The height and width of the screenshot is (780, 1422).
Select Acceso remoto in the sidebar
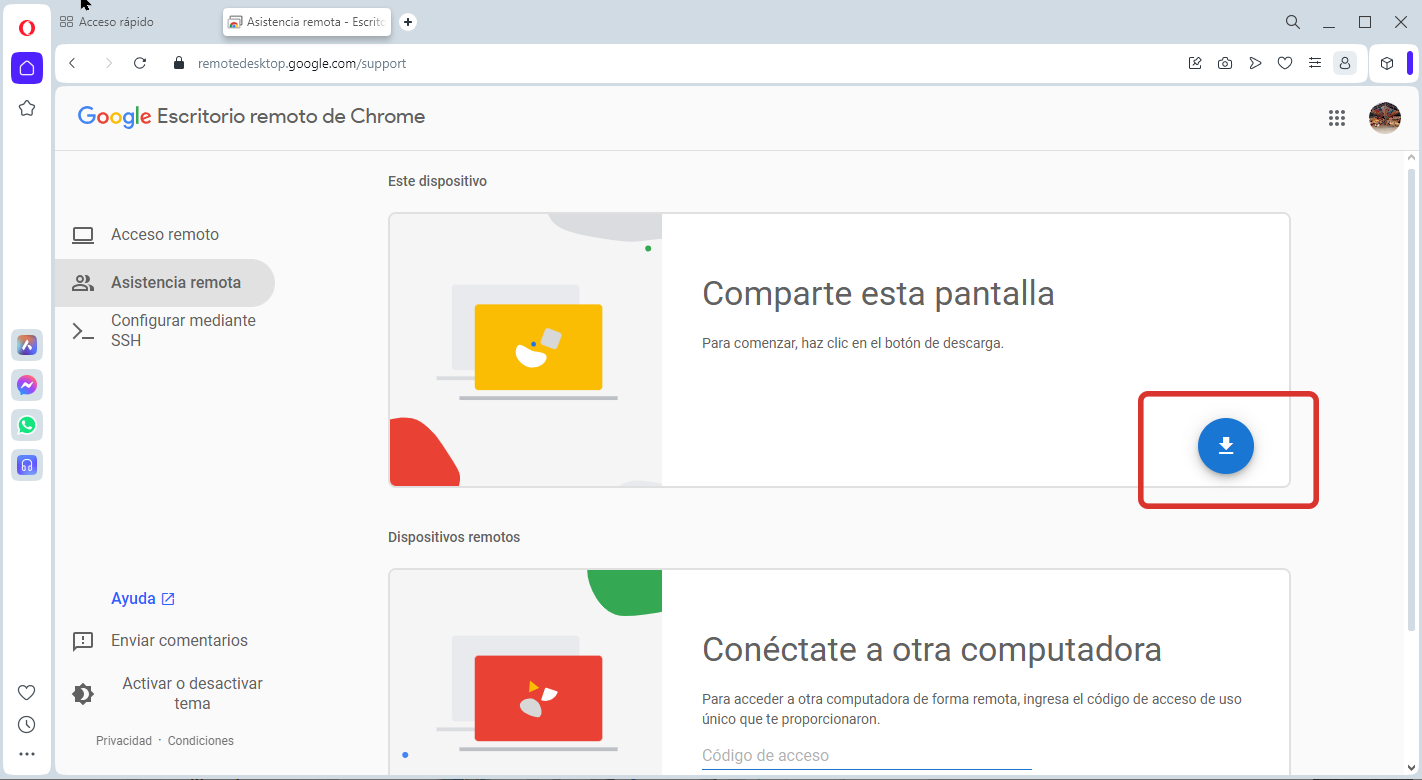click(x=164, y=235)
